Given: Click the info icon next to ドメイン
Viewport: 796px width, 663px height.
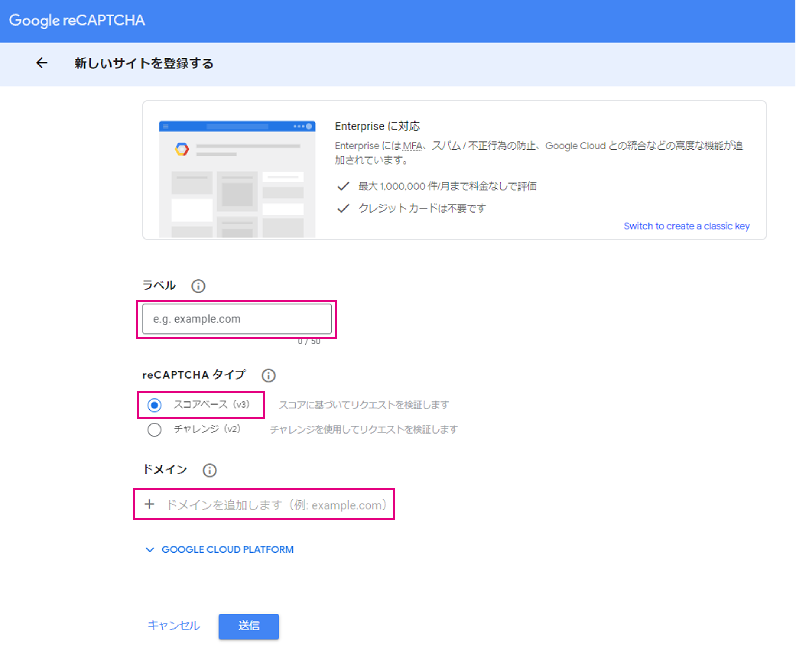Looking at the screenshot, I should click(210, 470).
